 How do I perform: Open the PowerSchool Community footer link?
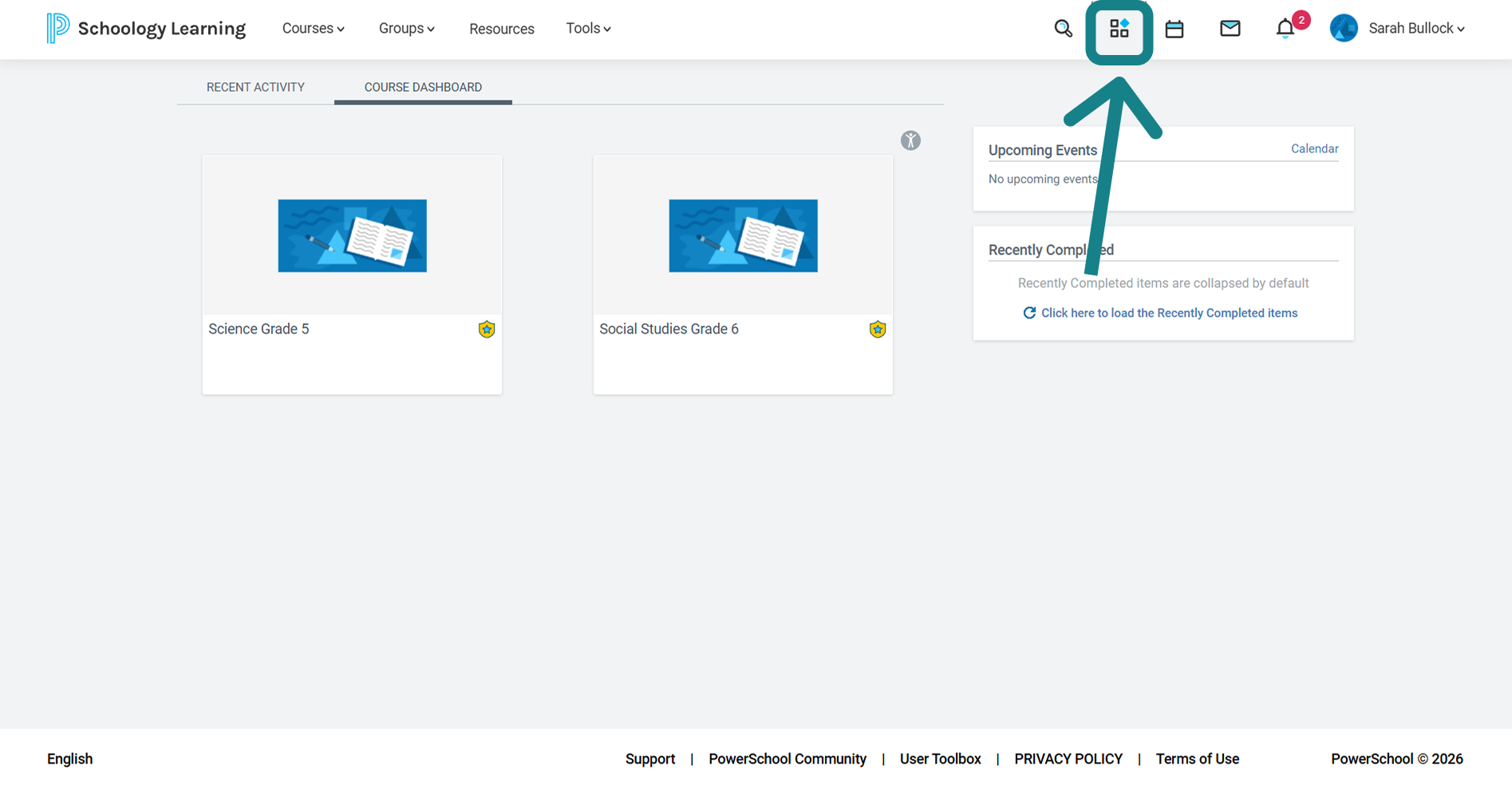click(x=788, y=759)
